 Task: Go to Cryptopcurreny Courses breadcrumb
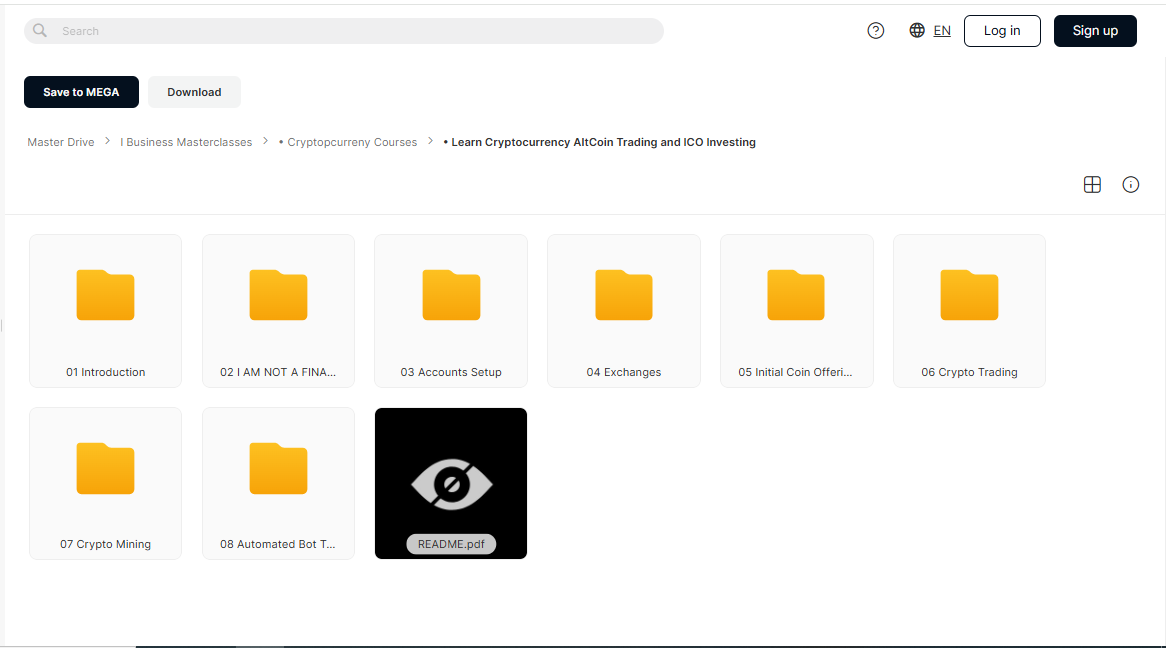coord(348,142)
